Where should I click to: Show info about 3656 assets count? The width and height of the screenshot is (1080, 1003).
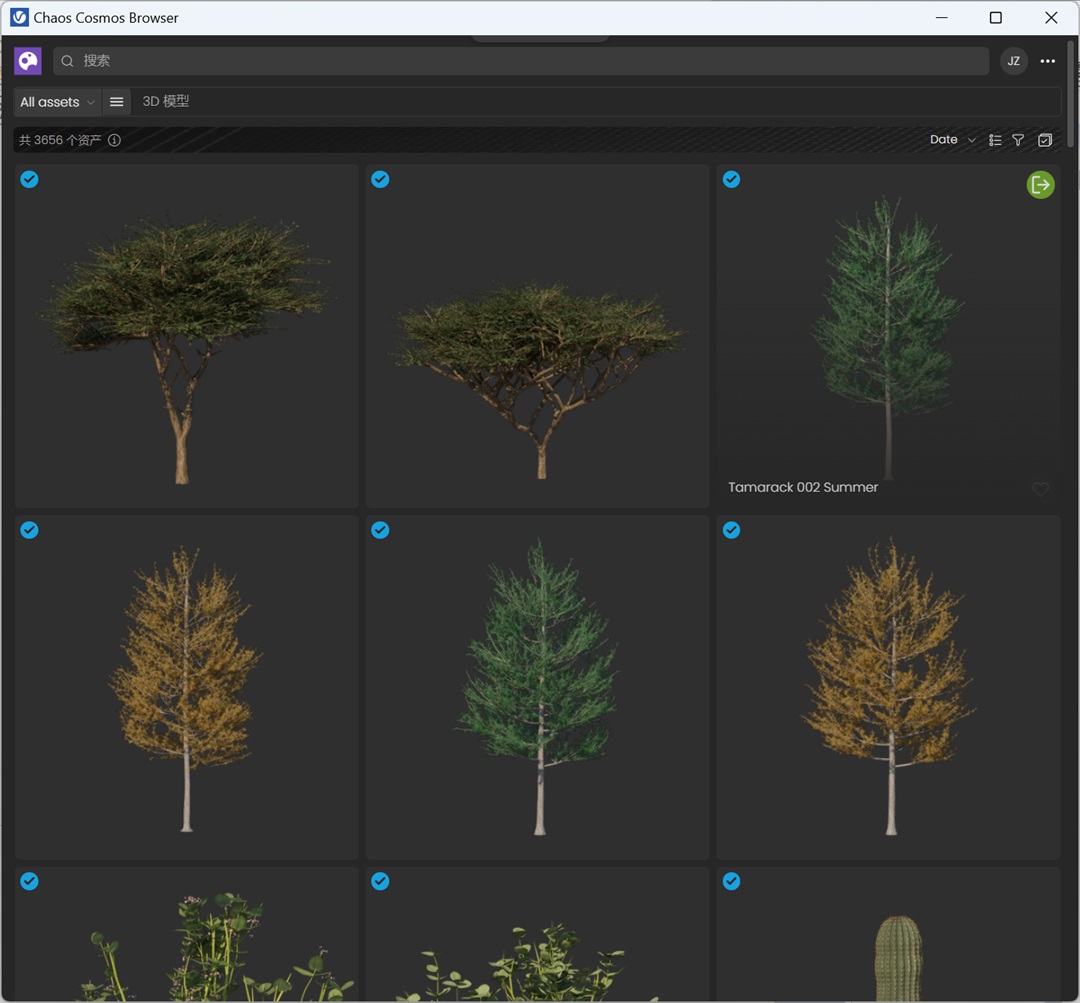114,140
